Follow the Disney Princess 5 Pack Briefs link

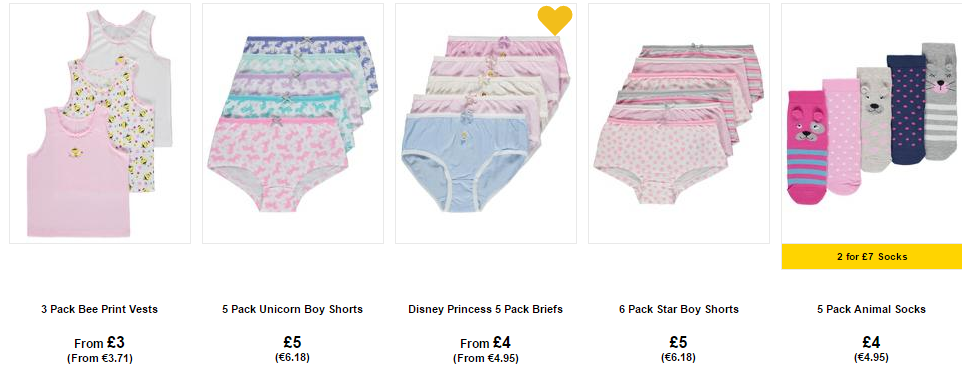(x=486, y=309)
